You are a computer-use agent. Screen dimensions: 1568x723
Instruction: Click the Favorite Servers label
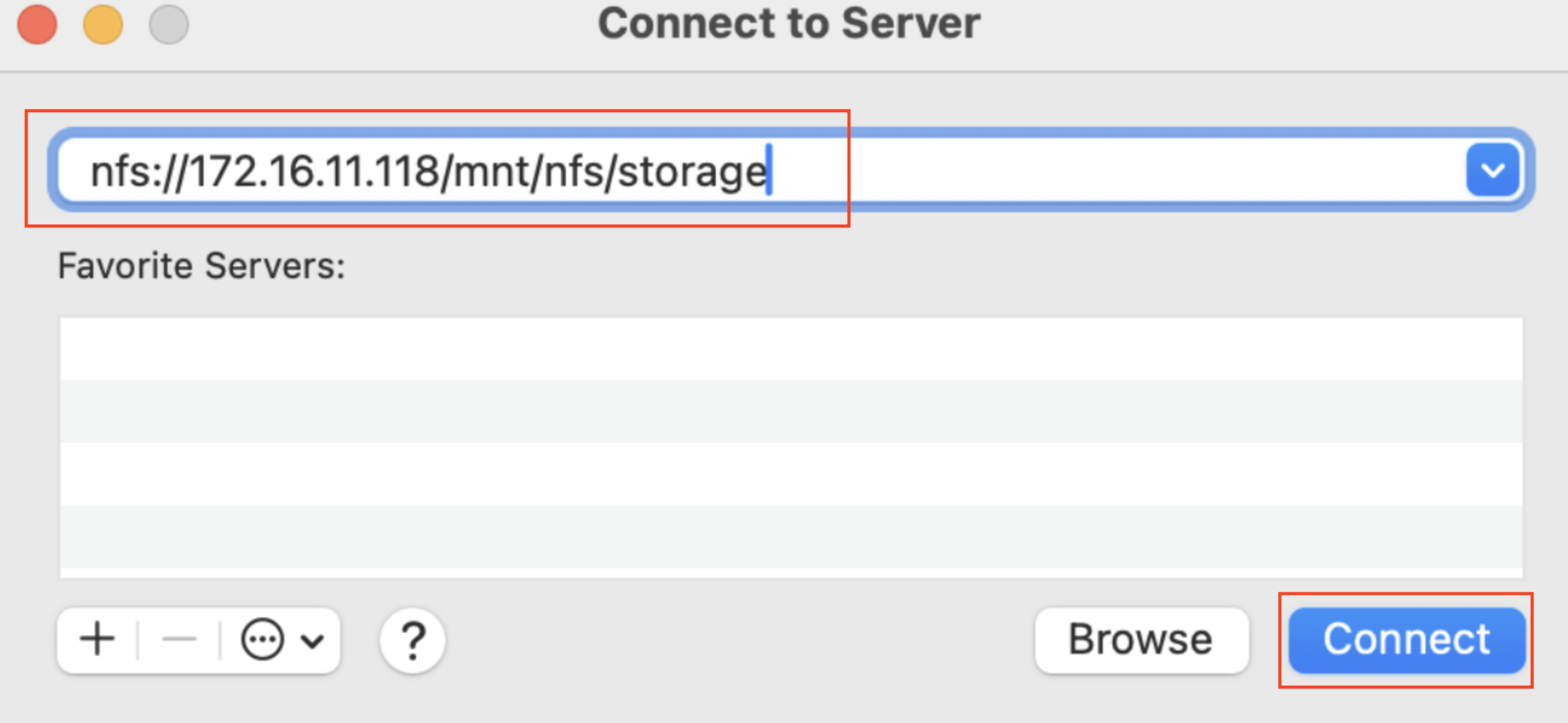(202, 266)
